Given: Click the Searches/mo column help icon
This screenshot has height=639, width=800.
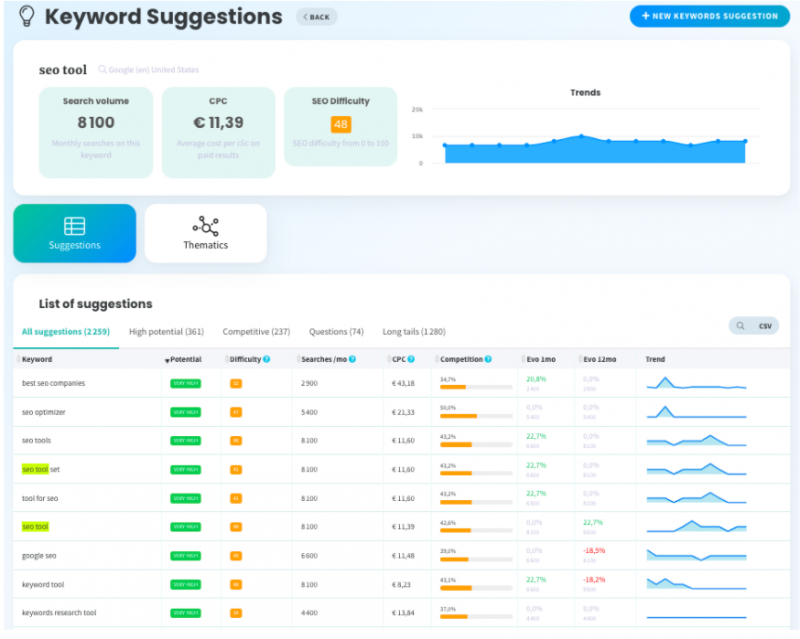Looking at the screenshot, I should pos(352,359).
